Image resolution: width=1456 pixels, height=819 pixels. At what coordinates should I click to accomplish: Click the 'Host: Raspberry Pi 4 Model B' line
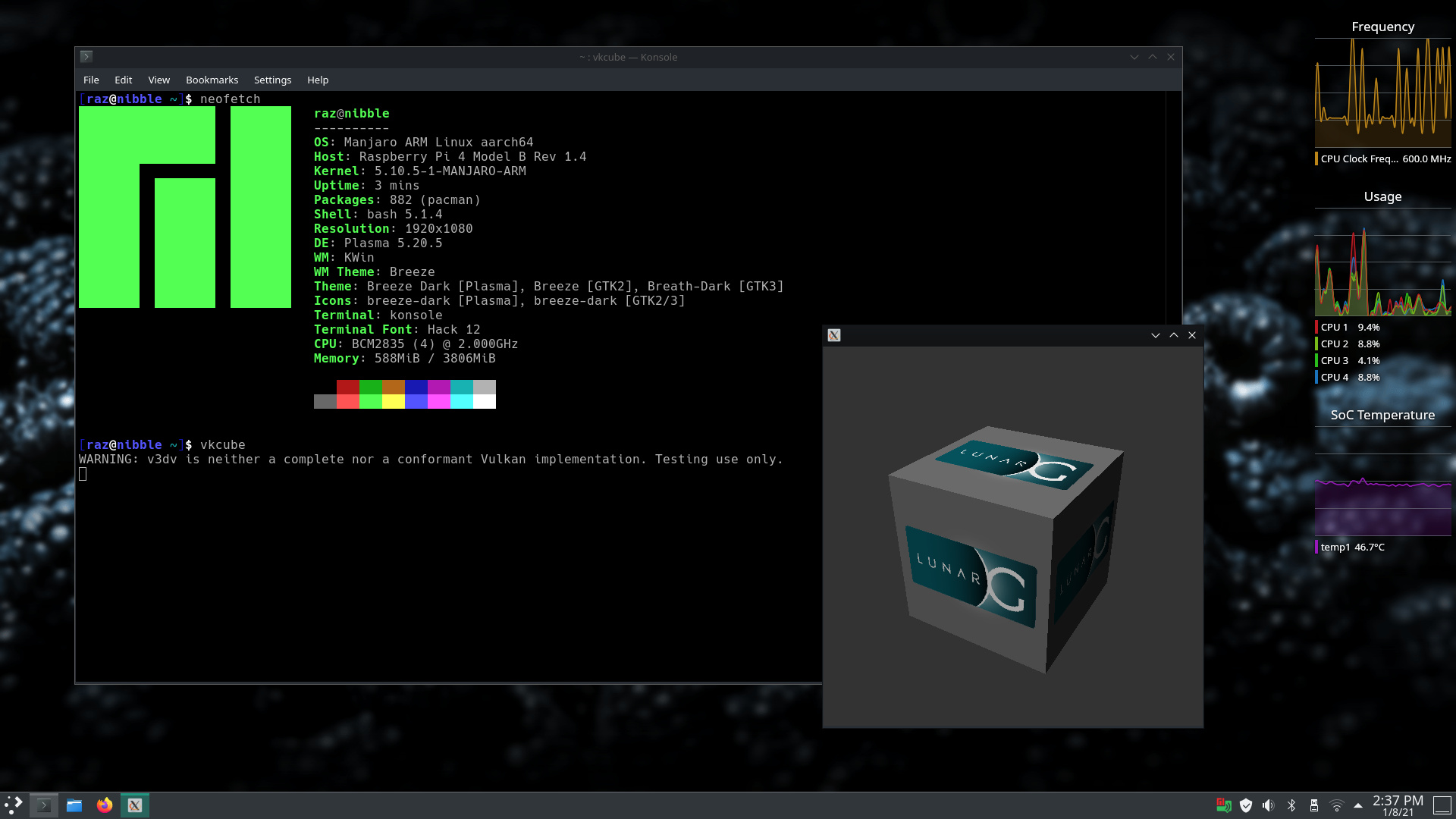[x=450, y=157]
